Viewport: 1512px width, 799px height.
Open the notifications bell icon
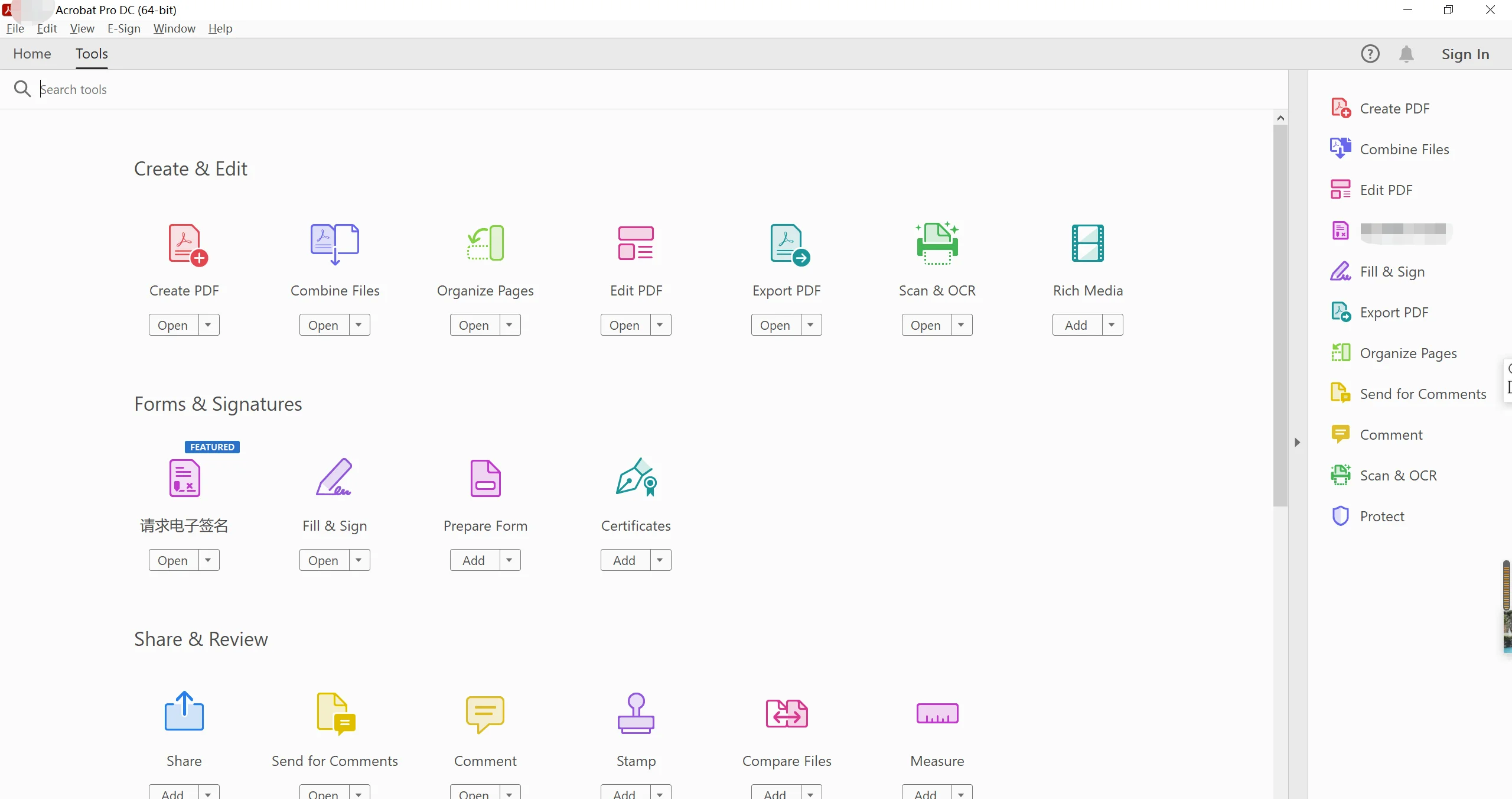[1406, 54]
